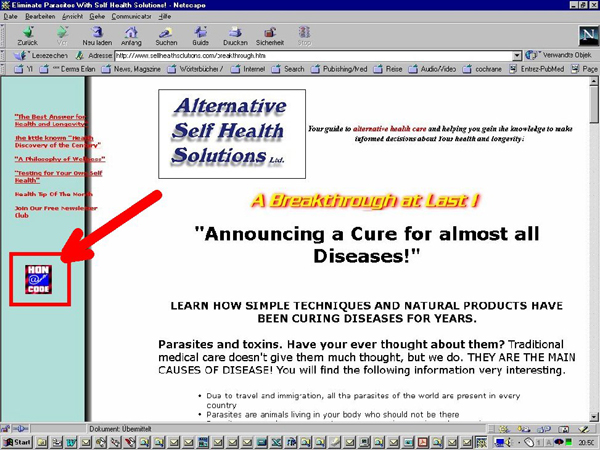This screenshot has width=600, height=450.
Task: Click the Guide toolbar icon
Action: tap(201, 34)
